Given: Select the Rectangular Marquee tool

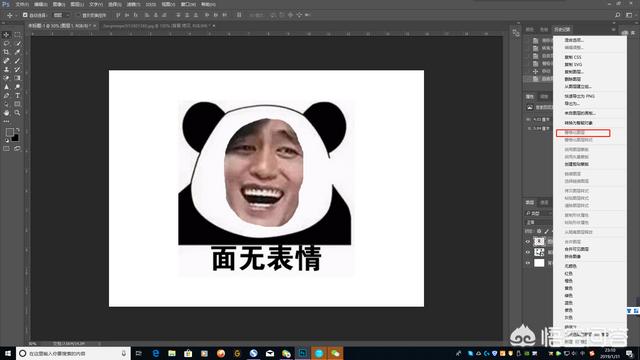Looking at the screenshot, I should pyautogui.click(x=17, y=35).
